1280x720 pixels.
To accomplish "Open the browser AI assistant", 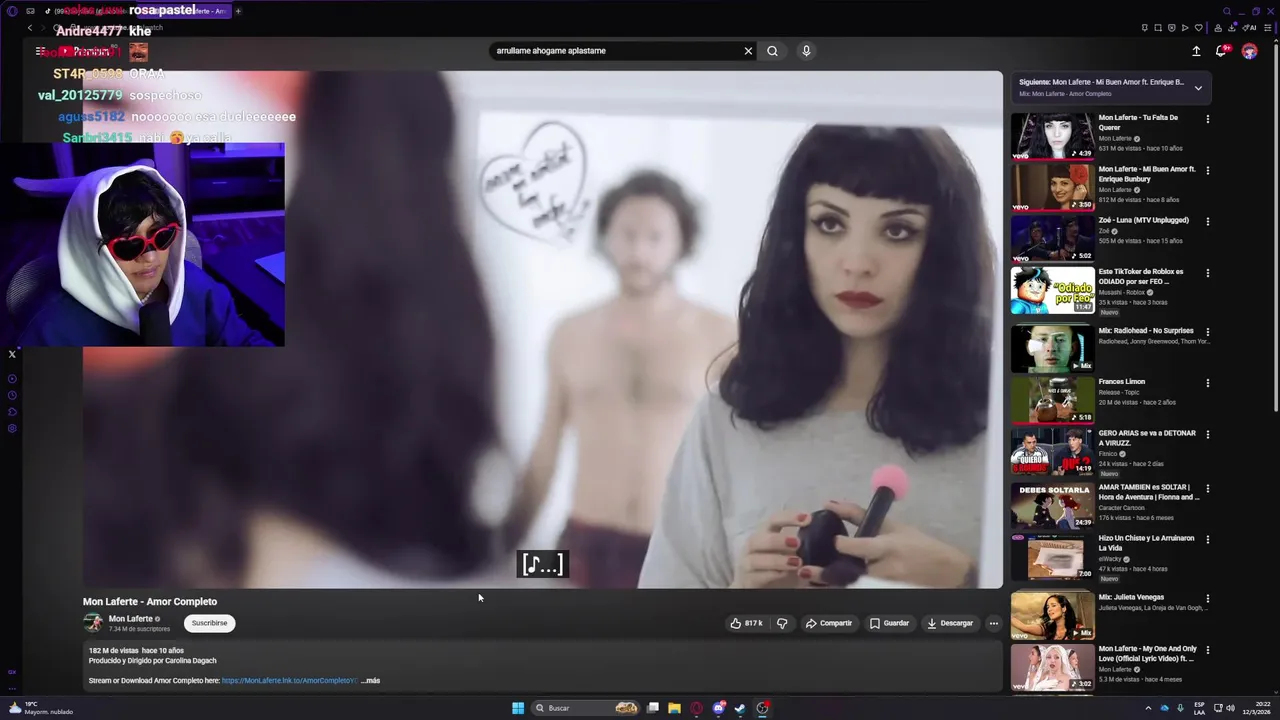I will [1251, 28].
